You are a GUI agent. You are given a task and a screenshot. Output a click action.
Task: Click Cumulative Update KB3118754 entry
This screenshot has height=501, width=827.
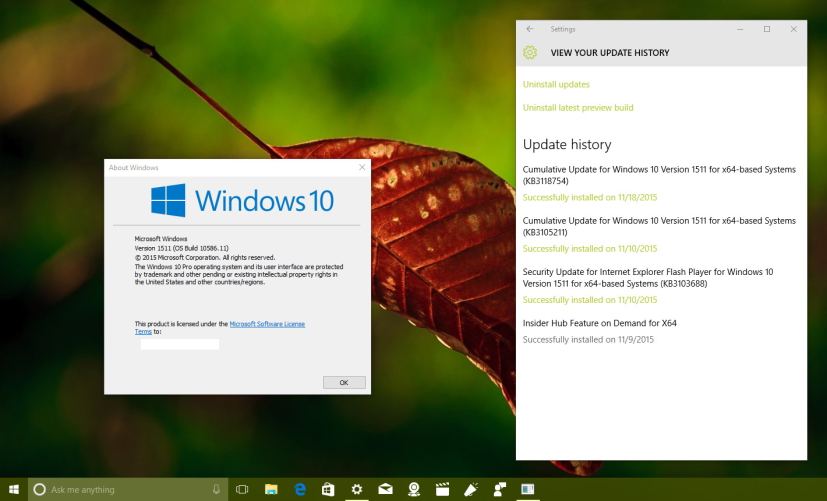click(659, 175)
